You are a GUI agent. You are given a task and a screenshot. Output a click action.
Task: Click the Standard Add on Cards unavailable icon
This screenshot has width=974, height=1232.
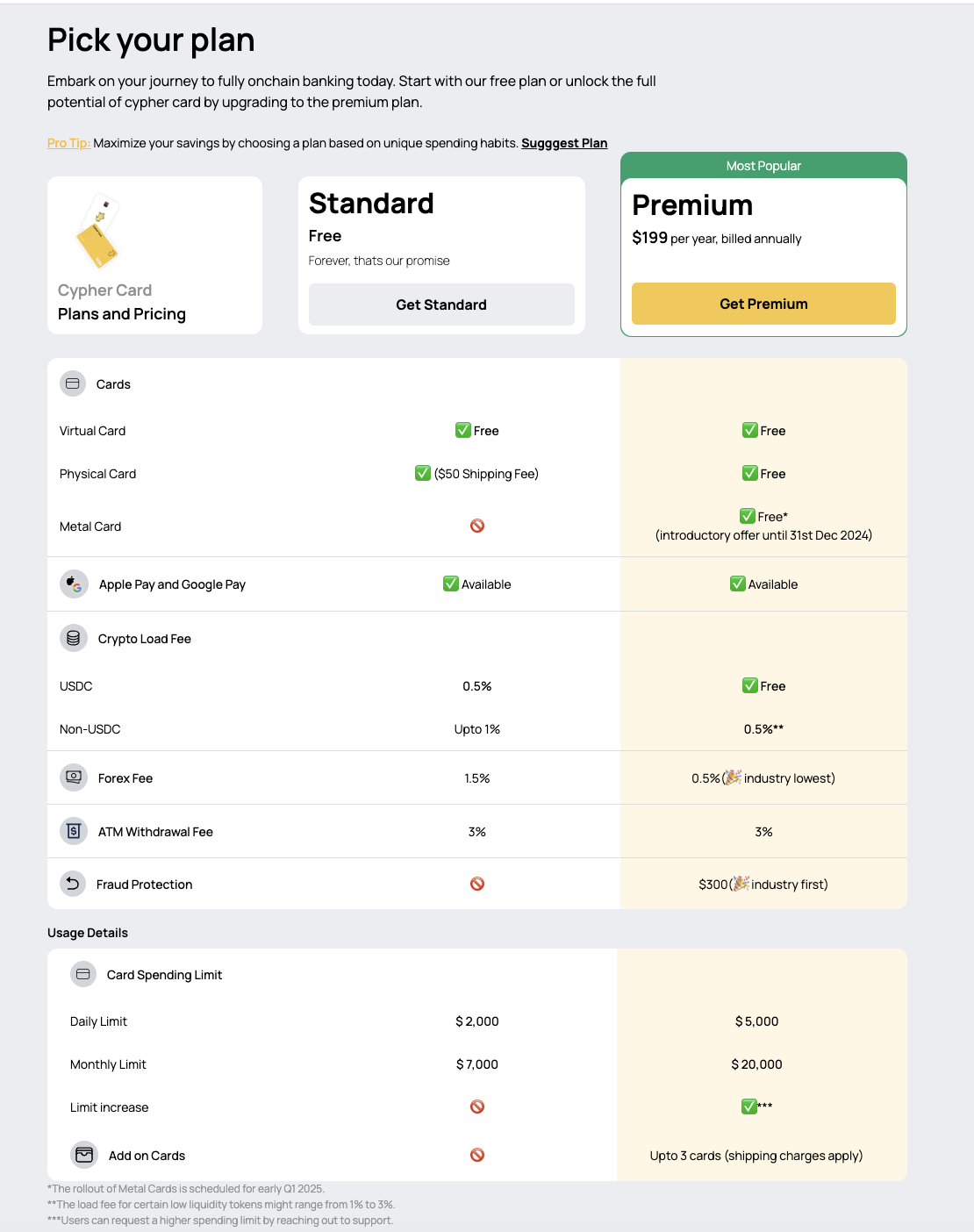pyautogui.click(x=477, y=1155)
